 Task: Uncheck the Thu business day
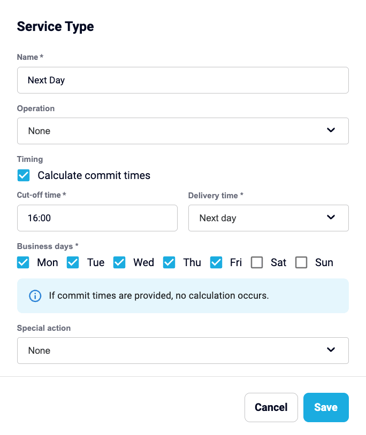169,262
